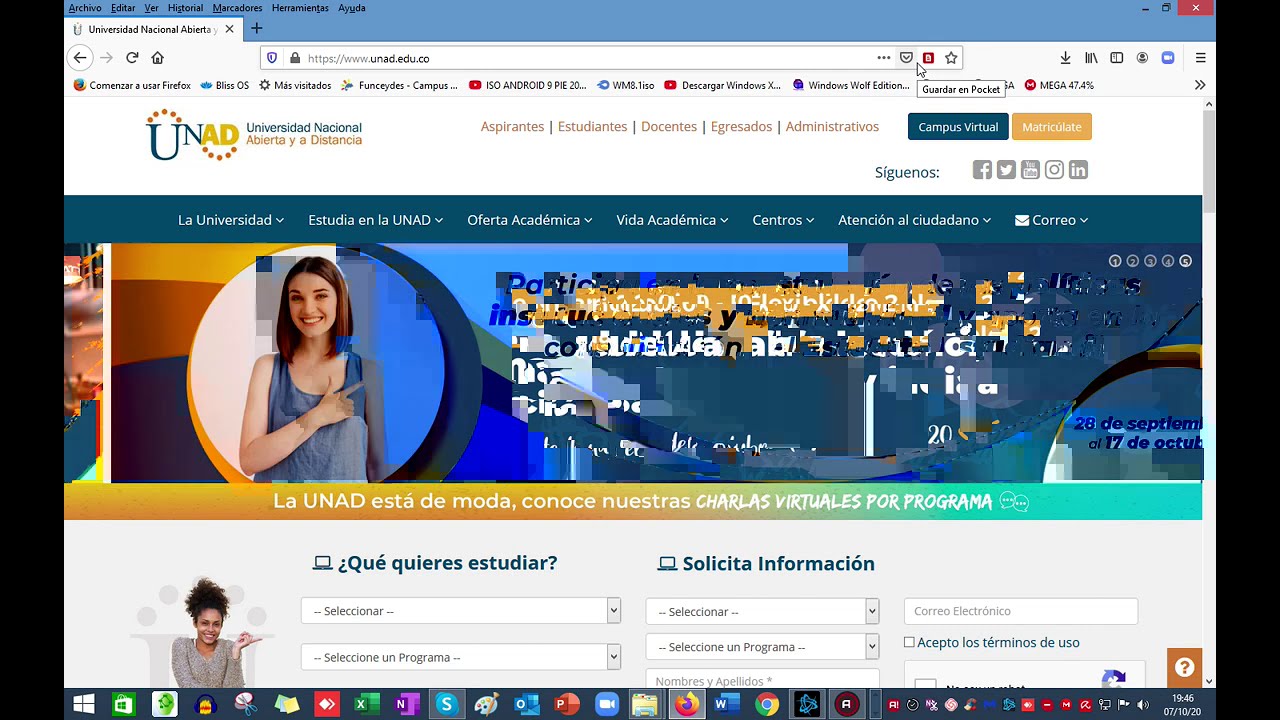1280x720 pixels.
Task: Open new tab with plus button
Action: click(257, 29)
